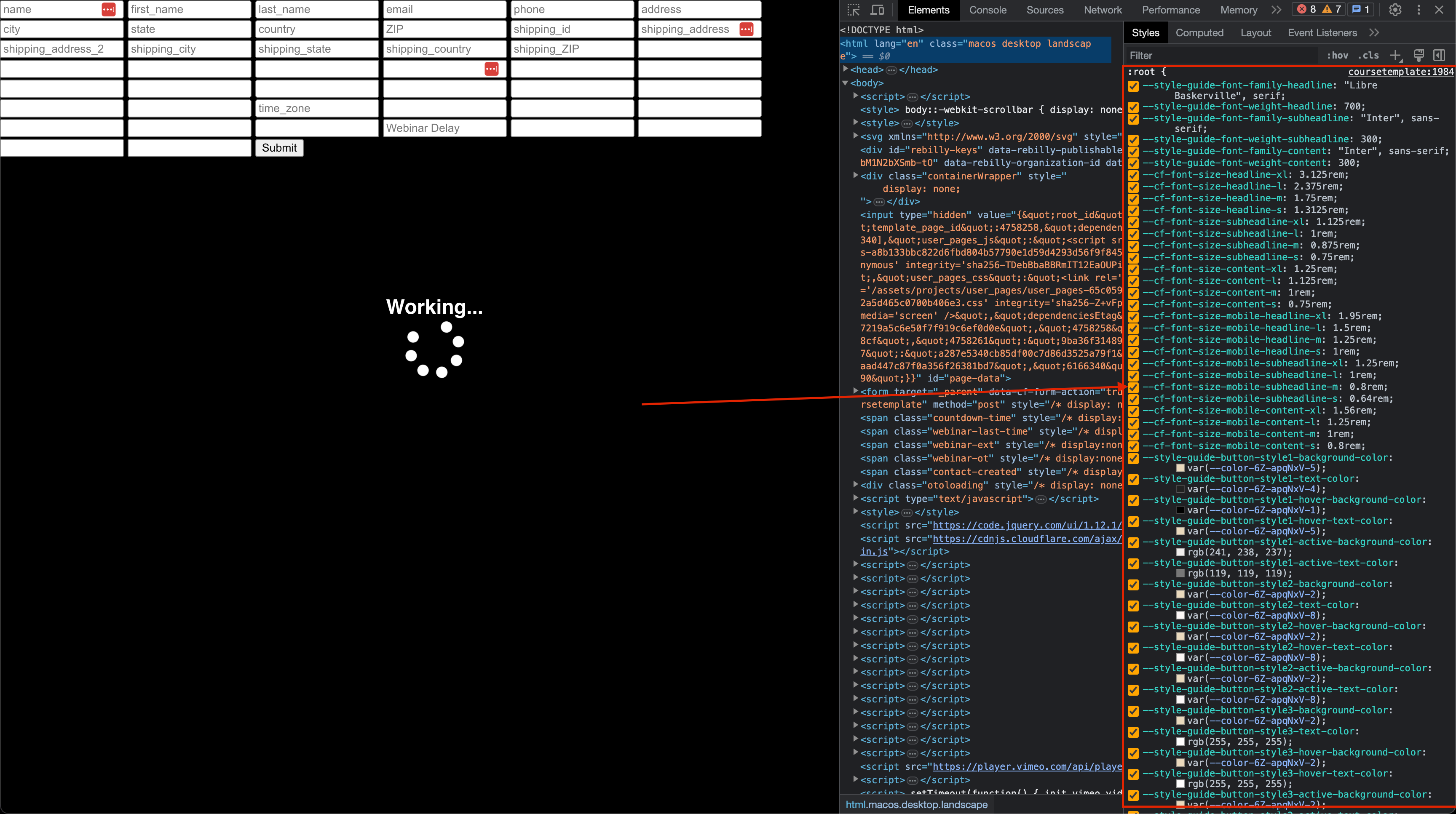Toggle the rendering emulations paintbrush icon
The height and width of the screenshot is (814, 1456).
[x=1418, y=55]
